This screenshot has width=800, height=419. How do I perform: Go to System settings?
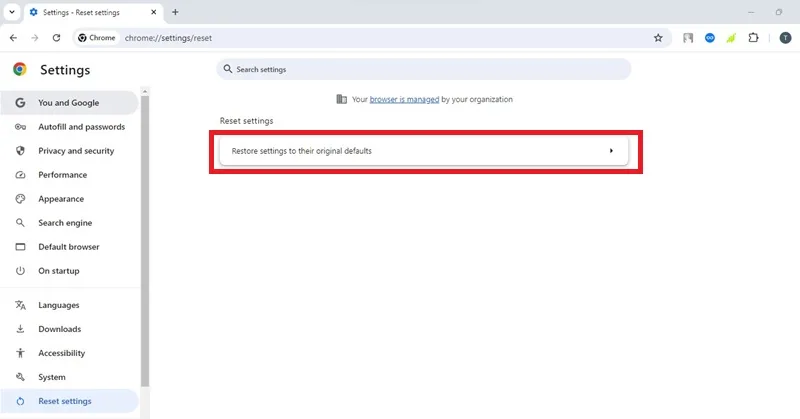pos(69,377)
